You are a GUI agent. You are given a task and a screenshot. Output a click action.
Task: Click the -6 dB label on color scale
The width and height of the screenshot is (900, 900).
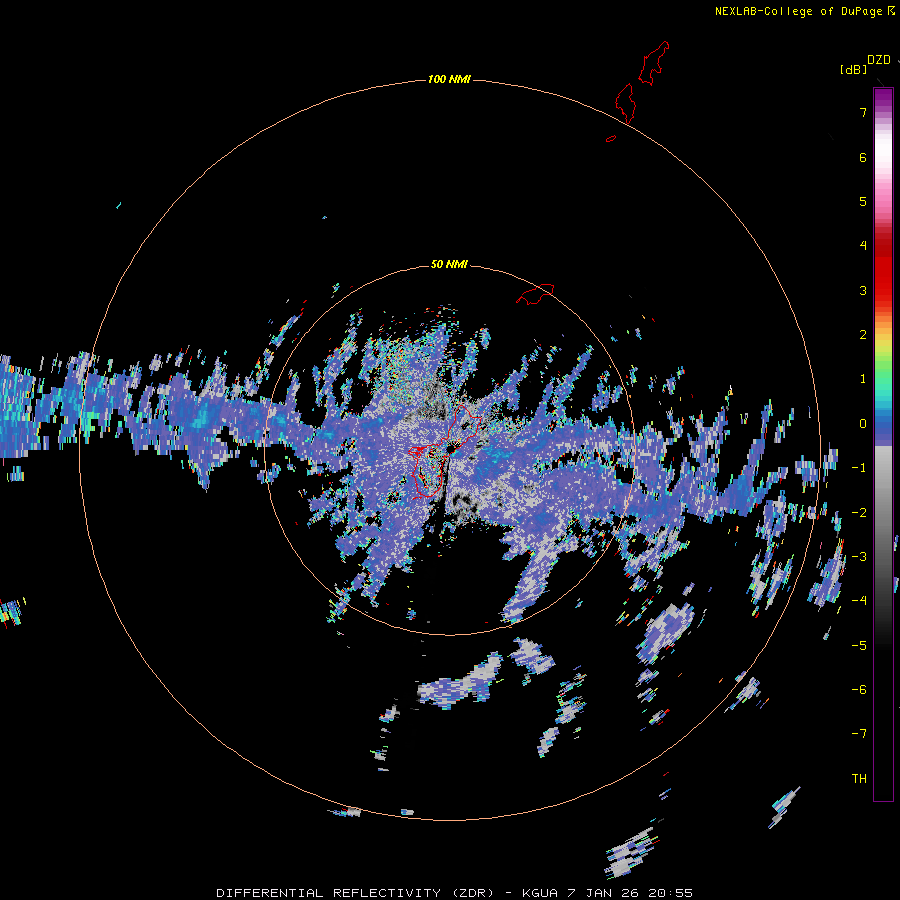pos(859,690)
